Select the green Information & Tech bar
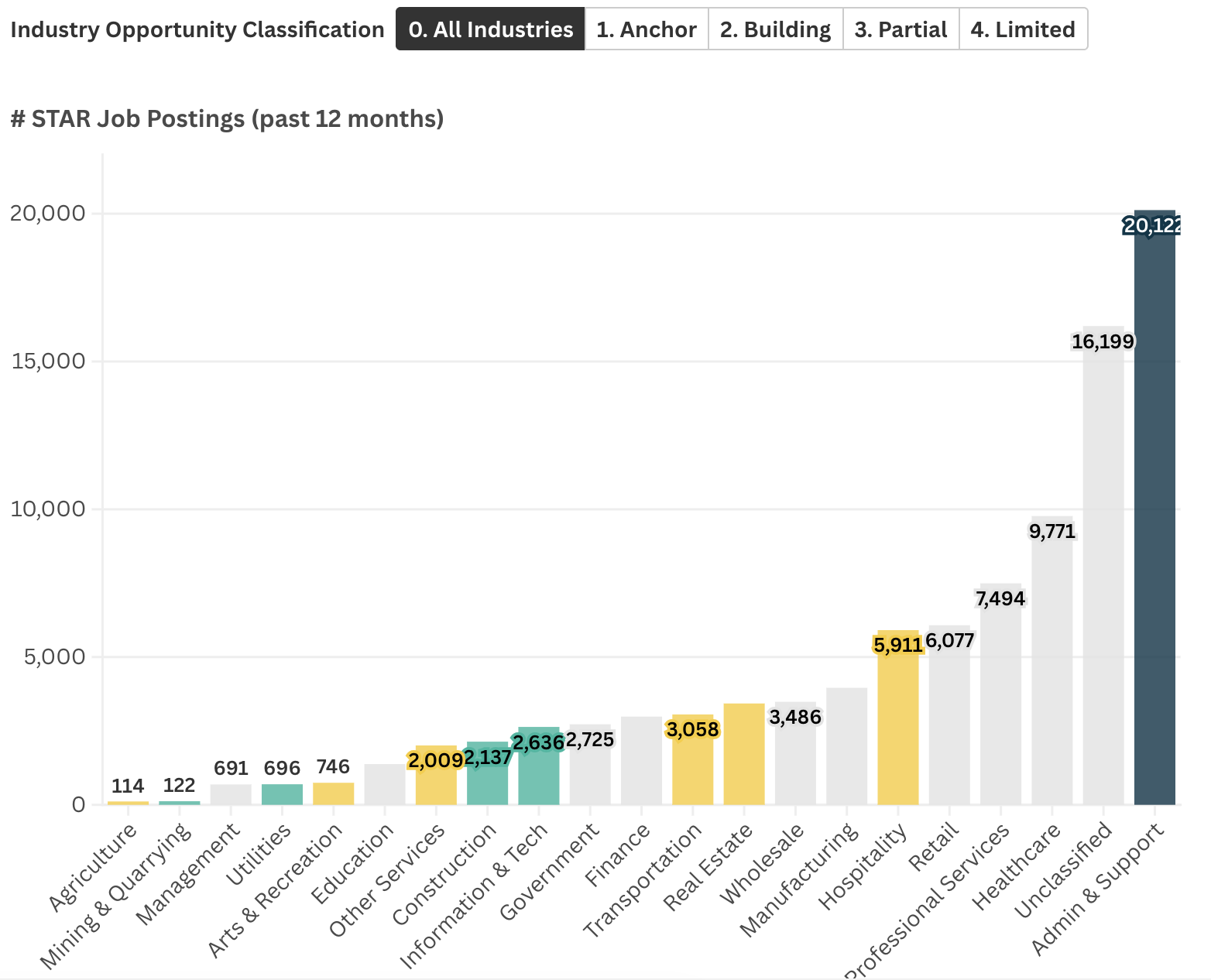 tap(539, 766)
